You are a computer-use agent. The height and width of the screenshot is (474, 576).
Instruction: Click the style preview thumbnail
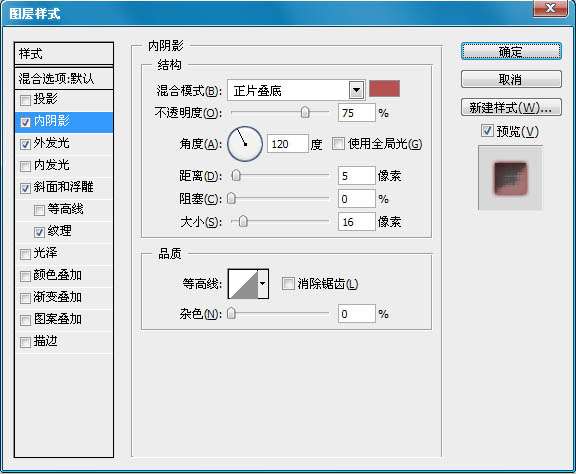(510, 178)
